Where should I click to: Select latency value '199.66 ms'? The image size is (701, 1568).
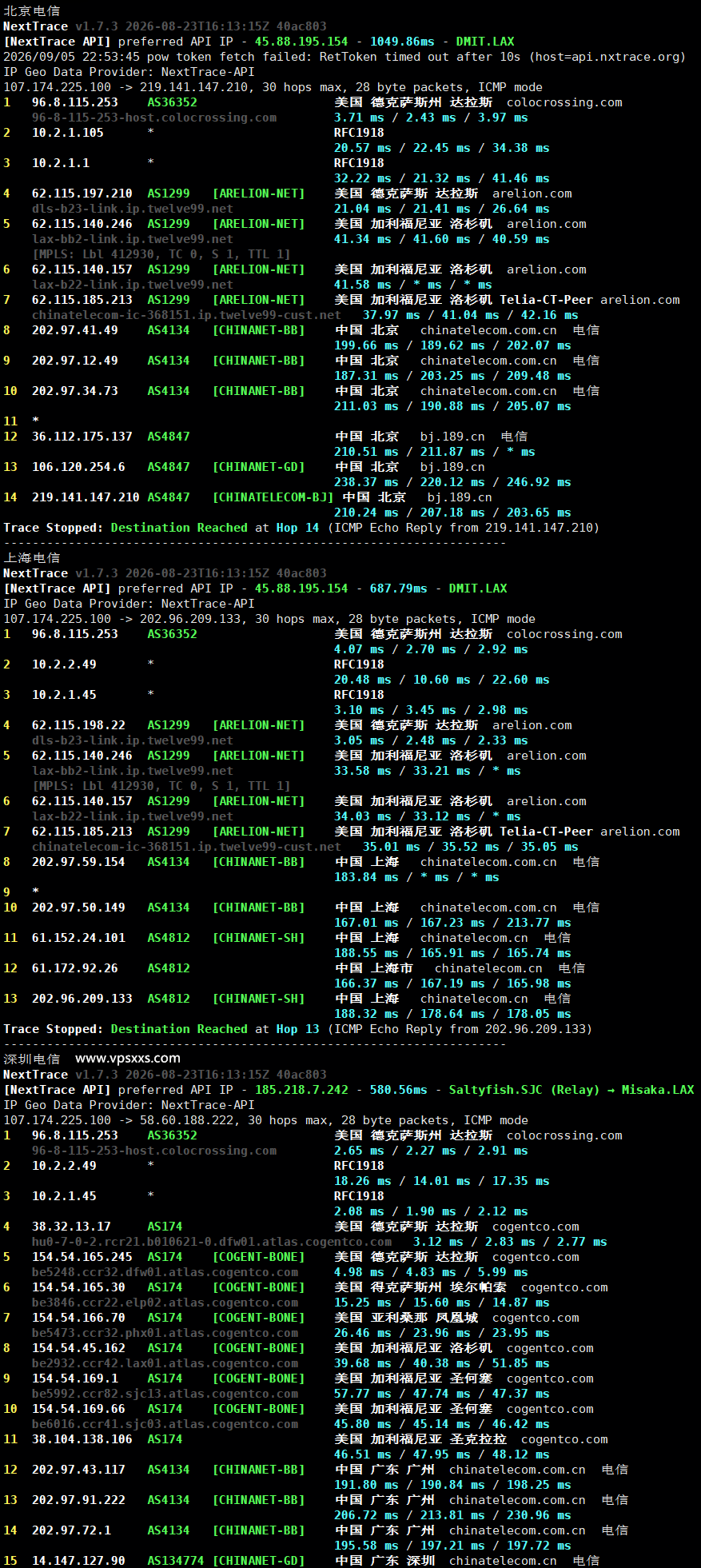(366, 345)
